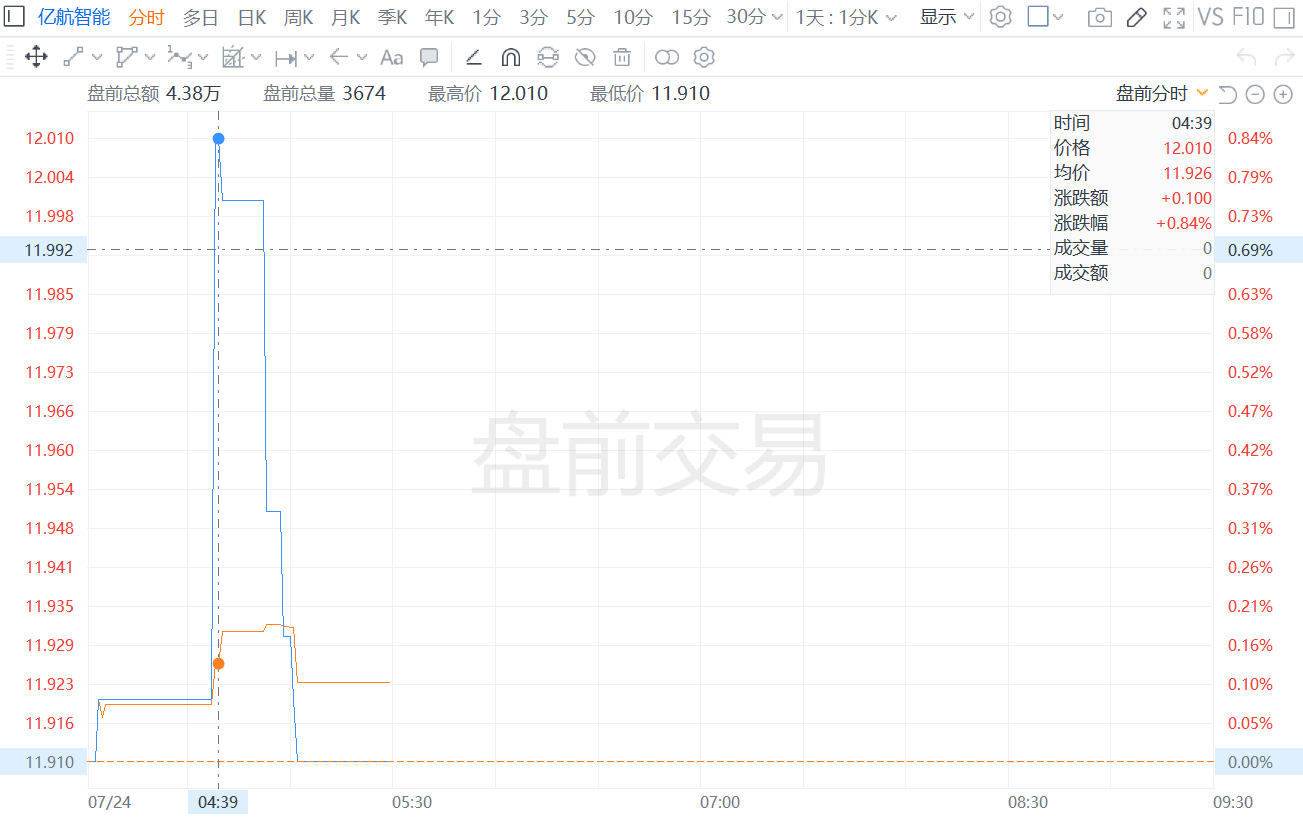Expand the layout square dropdown arrow
1303x828 pixels.
(x=1059, y=18)
